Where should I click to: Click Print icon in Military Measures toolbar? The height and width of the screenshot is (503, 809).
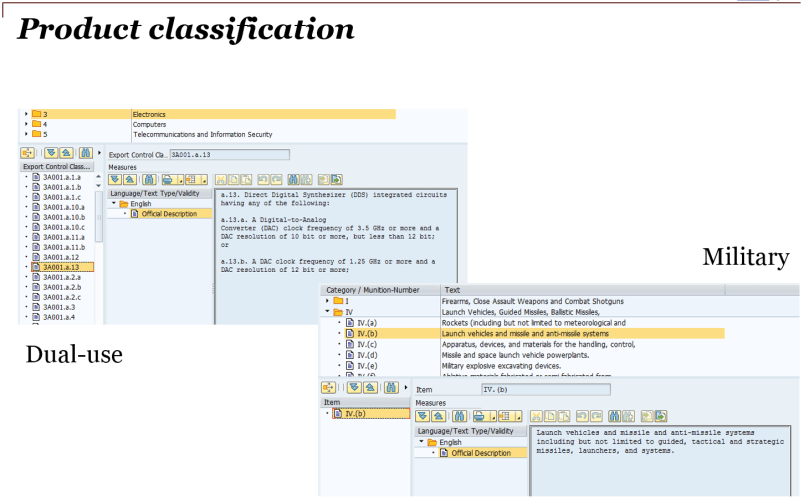479,416
